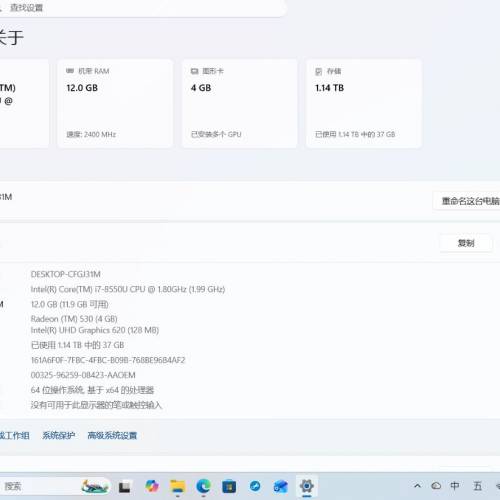The image size is (500, 500).
Task: Open Task View from the taskbar
Action: [x=125, y=487]
